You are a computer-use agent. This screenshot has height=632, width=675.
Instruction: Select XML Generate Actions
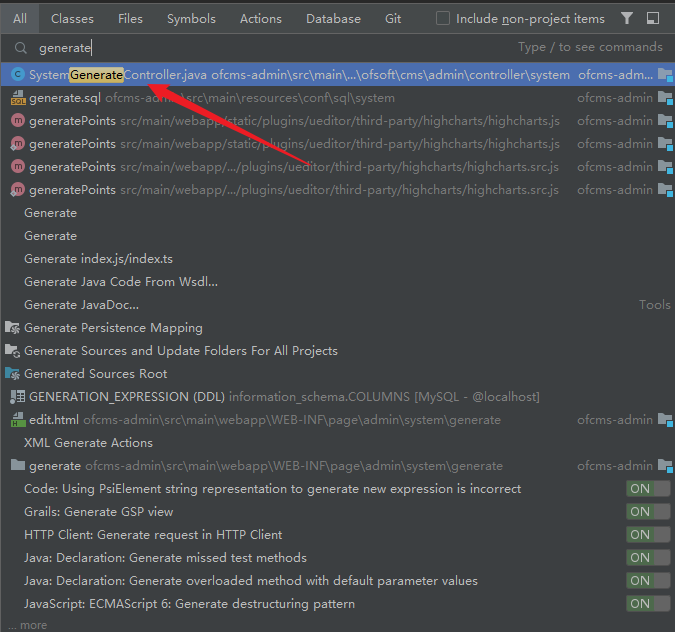tap(338, 443)
